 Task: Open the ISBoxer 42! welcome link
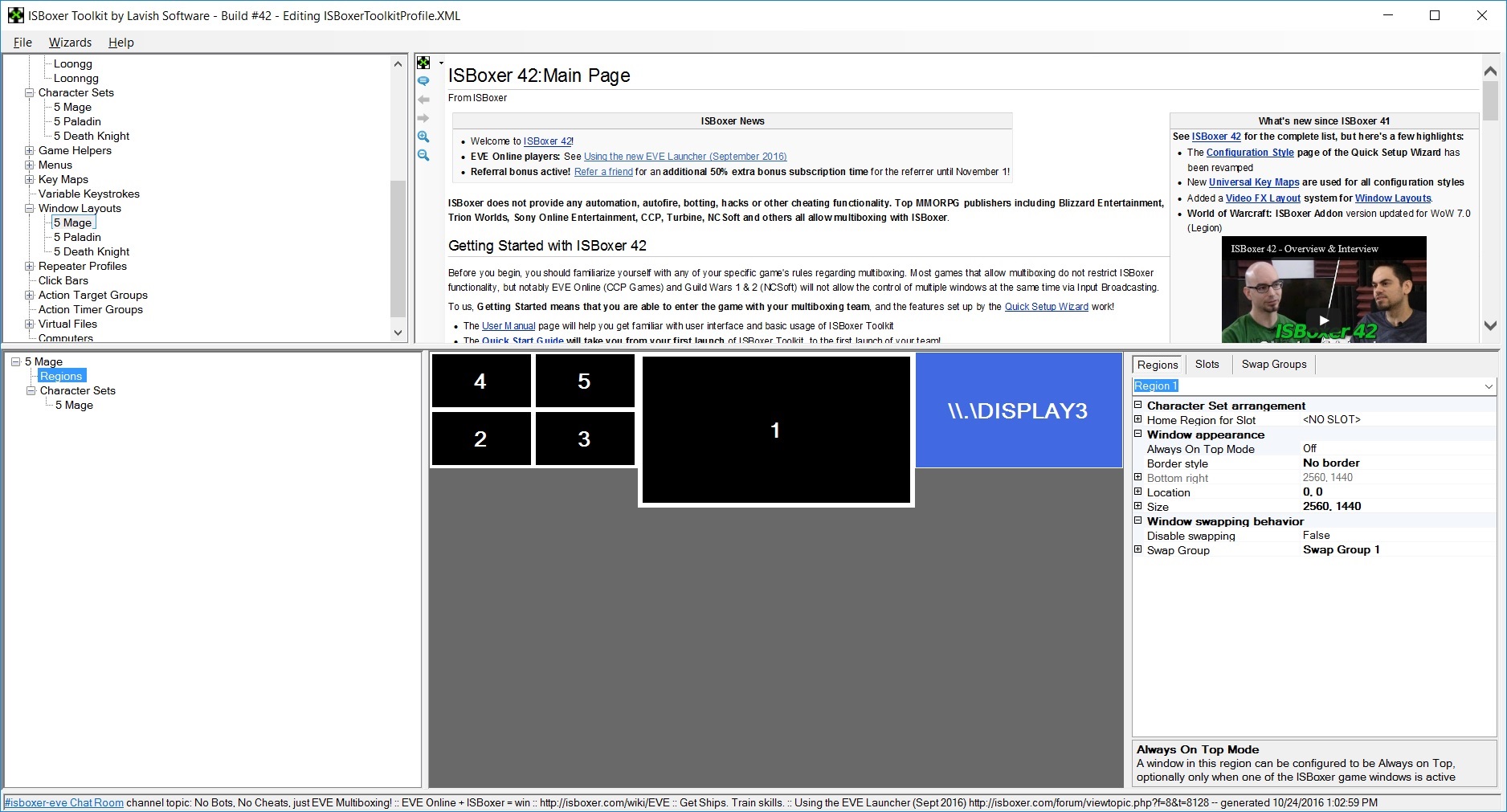click(549, 141)
